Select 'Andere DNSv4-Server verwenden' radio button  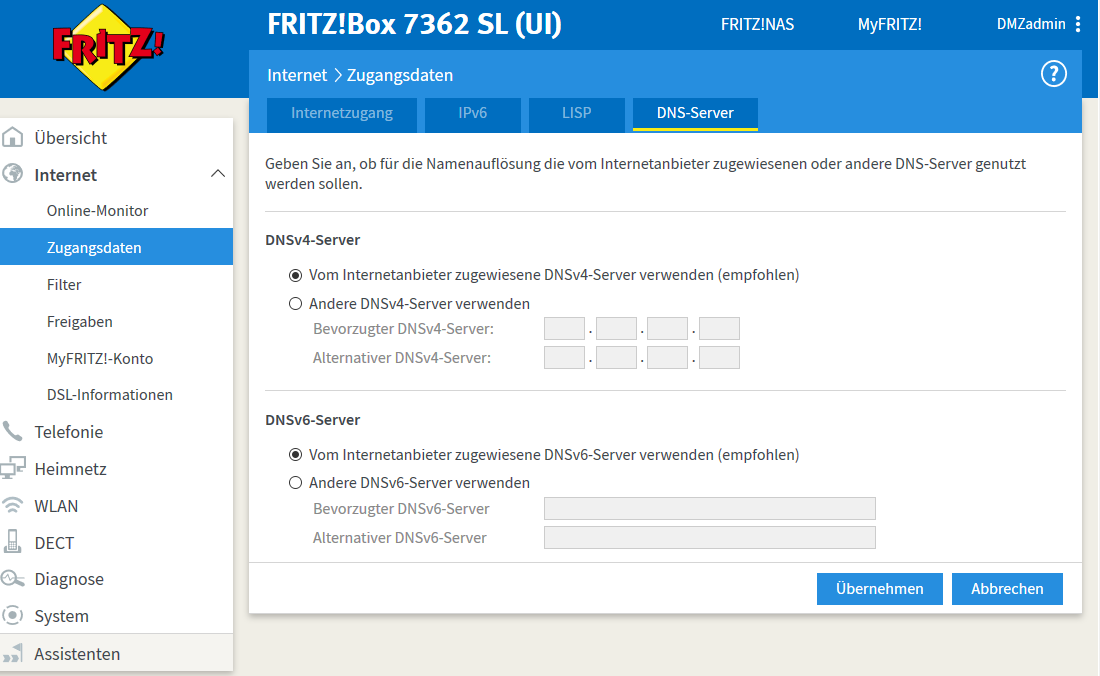(x=295, y=304)
